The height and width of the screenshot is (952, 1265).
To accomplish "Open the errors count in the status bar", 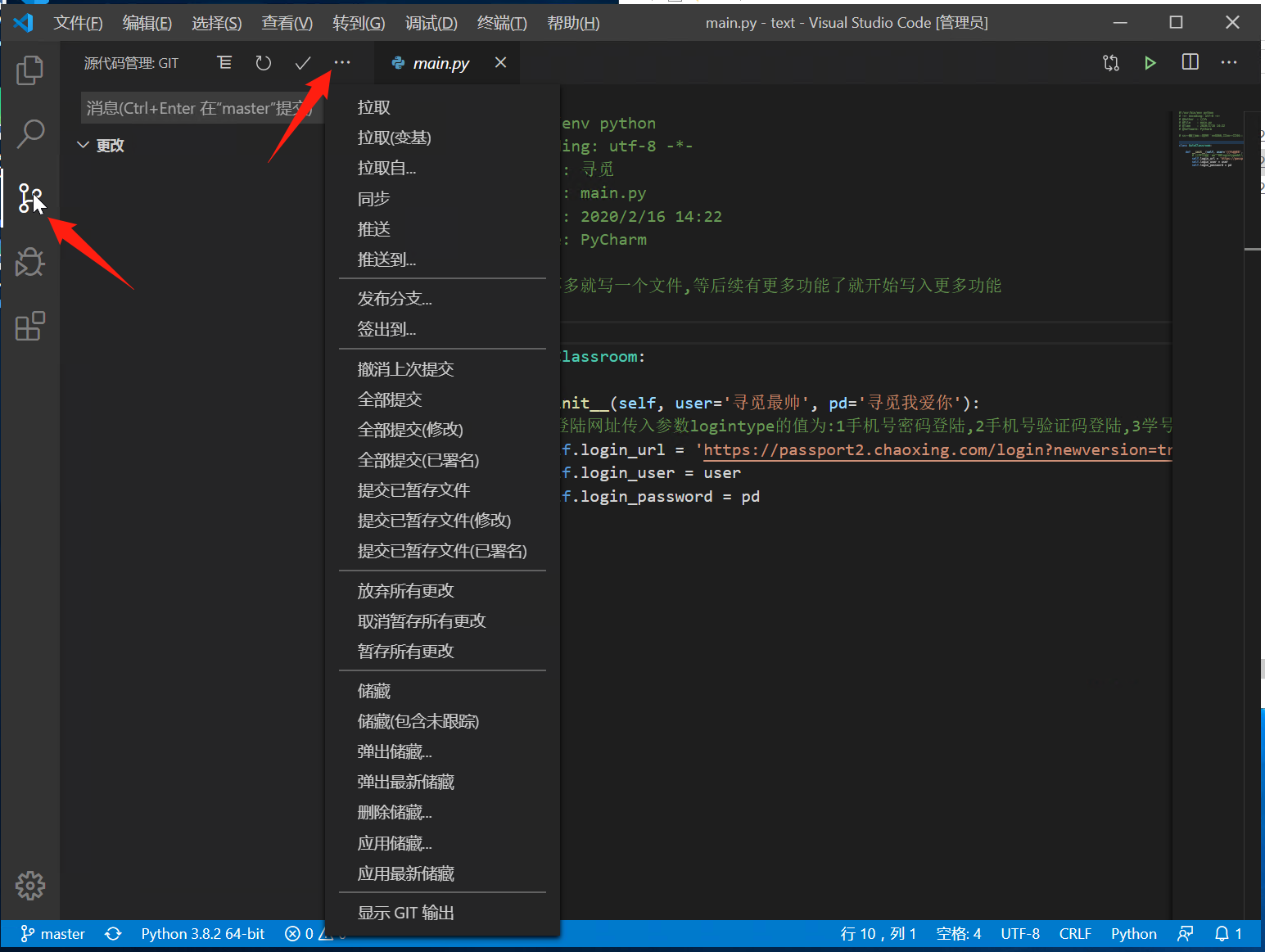I will pos(300,934).
